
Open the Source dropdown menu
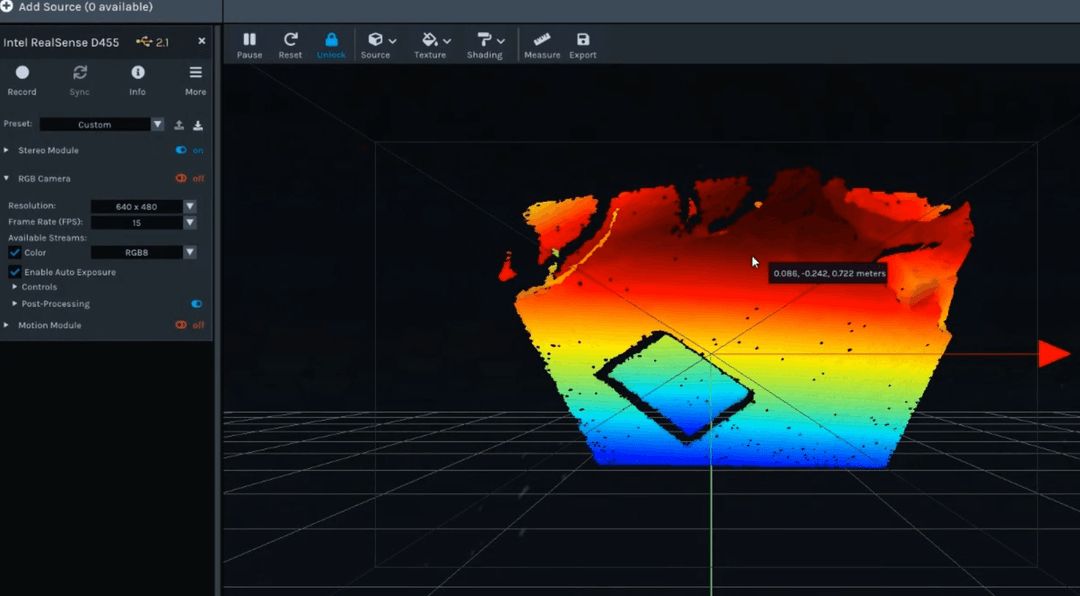[381, 44]
